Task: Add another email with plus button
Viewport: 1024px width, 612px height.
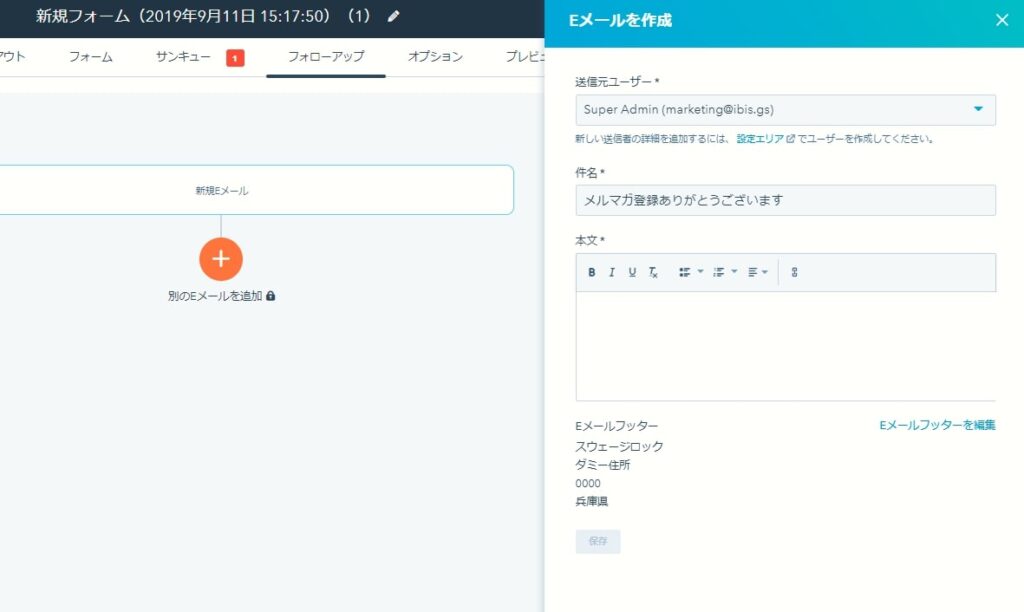Action: pyautogui.click(x=221, y=259)
